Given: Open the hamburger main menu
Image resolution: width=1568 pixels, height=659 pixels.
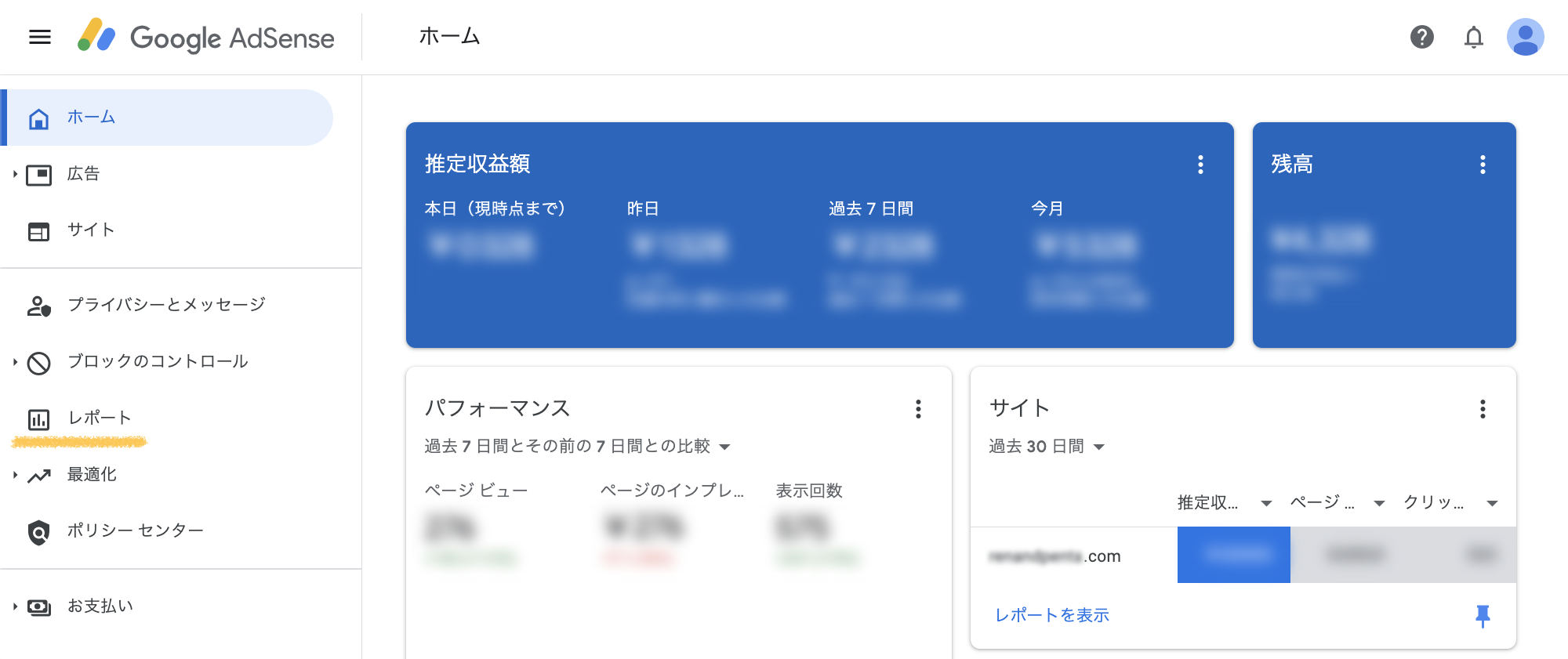Looking at the screenshot, I should click(40, 37).
